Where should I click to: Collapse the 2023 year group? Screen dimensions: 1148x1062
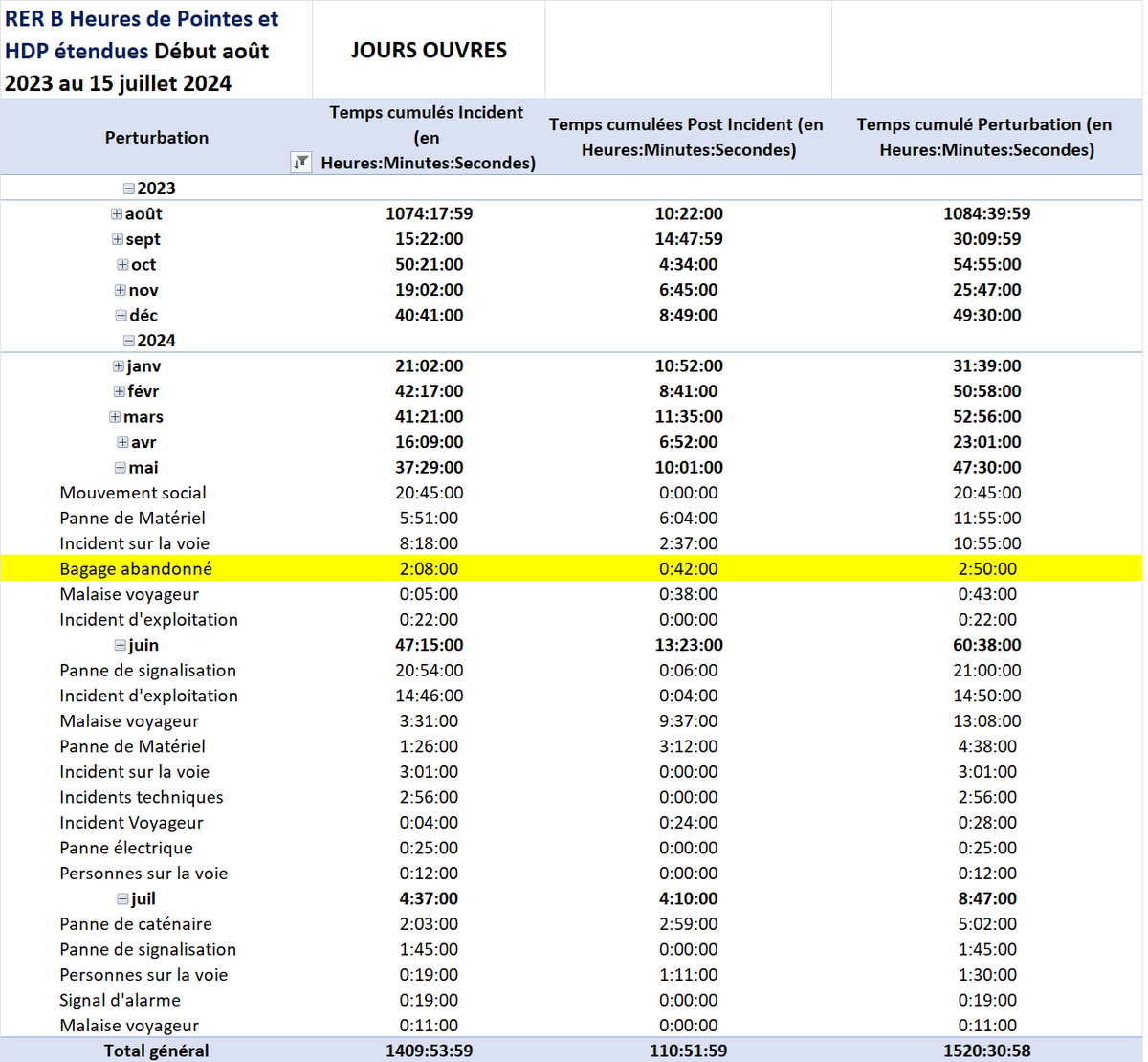(x=128, y=188)
